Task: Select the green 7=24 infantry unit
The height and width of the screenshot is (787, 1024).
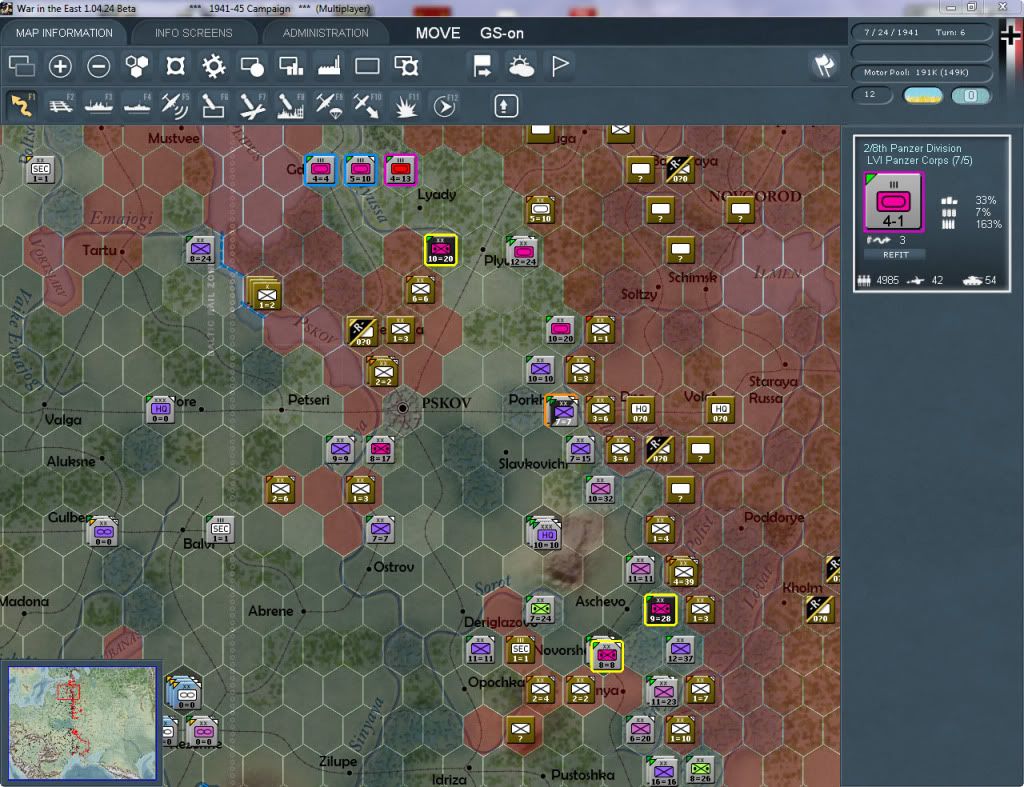Action: click(541, 610)
